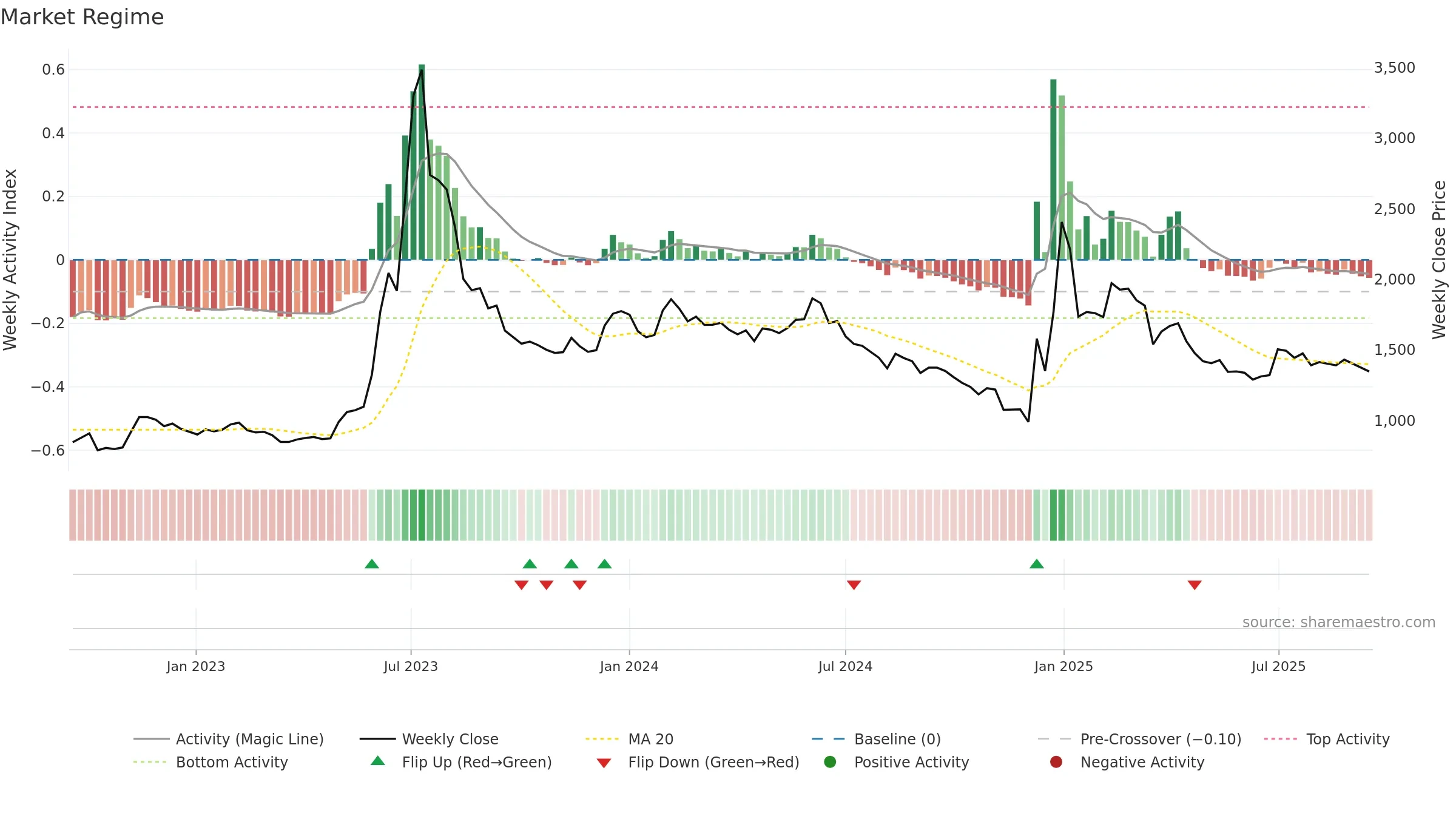Click the green Positive Activity legend circle
Viewport: 1456px width, 819px height.
click(830, 761)
